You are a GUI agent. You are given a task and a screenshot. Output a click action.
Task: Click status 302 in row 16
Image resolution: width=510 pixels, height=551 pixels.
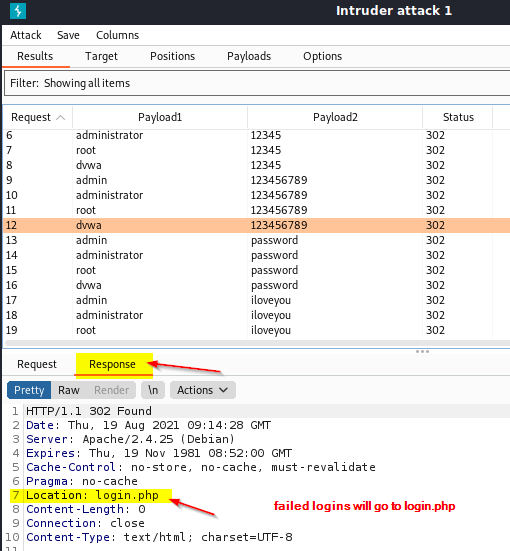(x=435, y=285)
